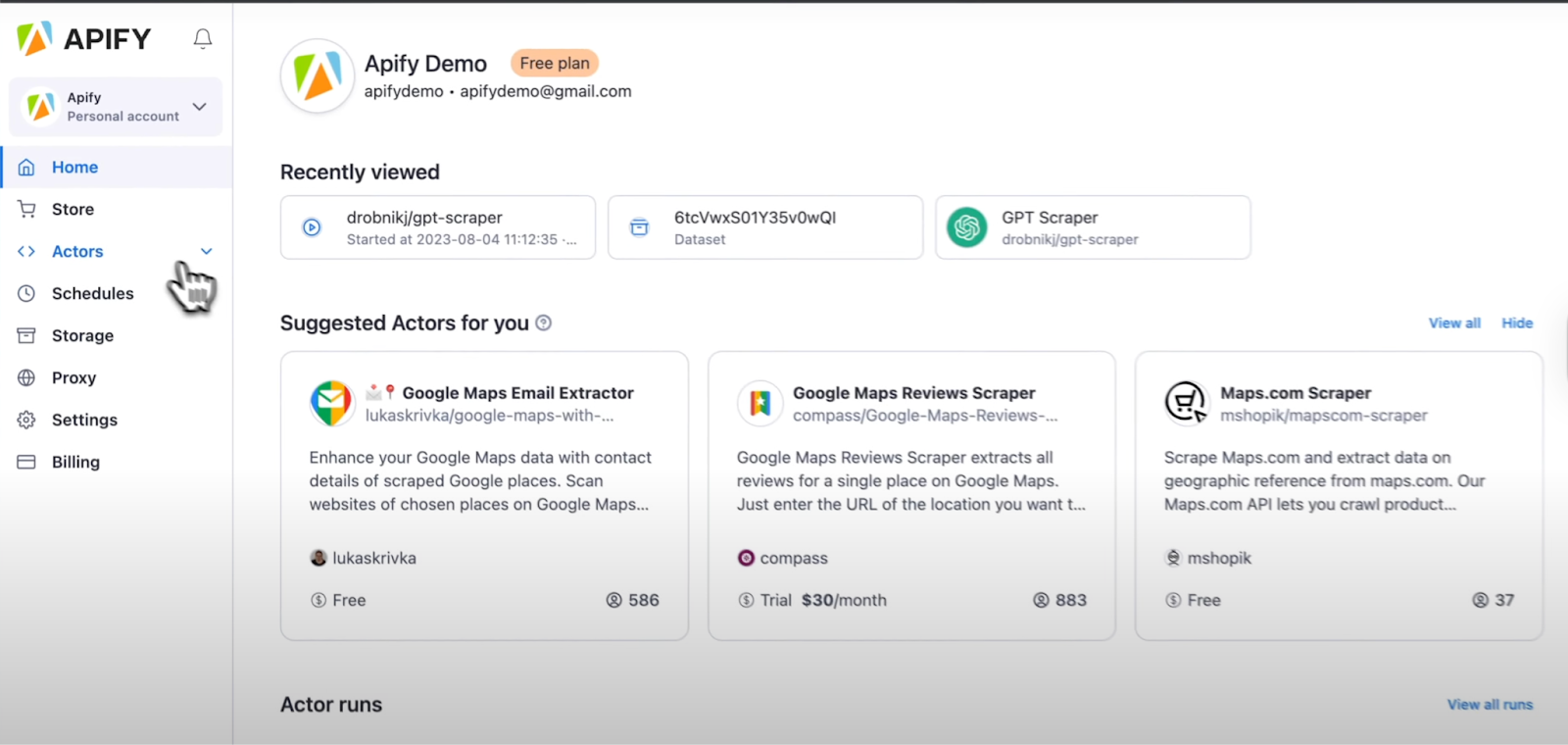Click author compass on the card
This screenshot has height=745, width=1568.
tap(794, 558)
